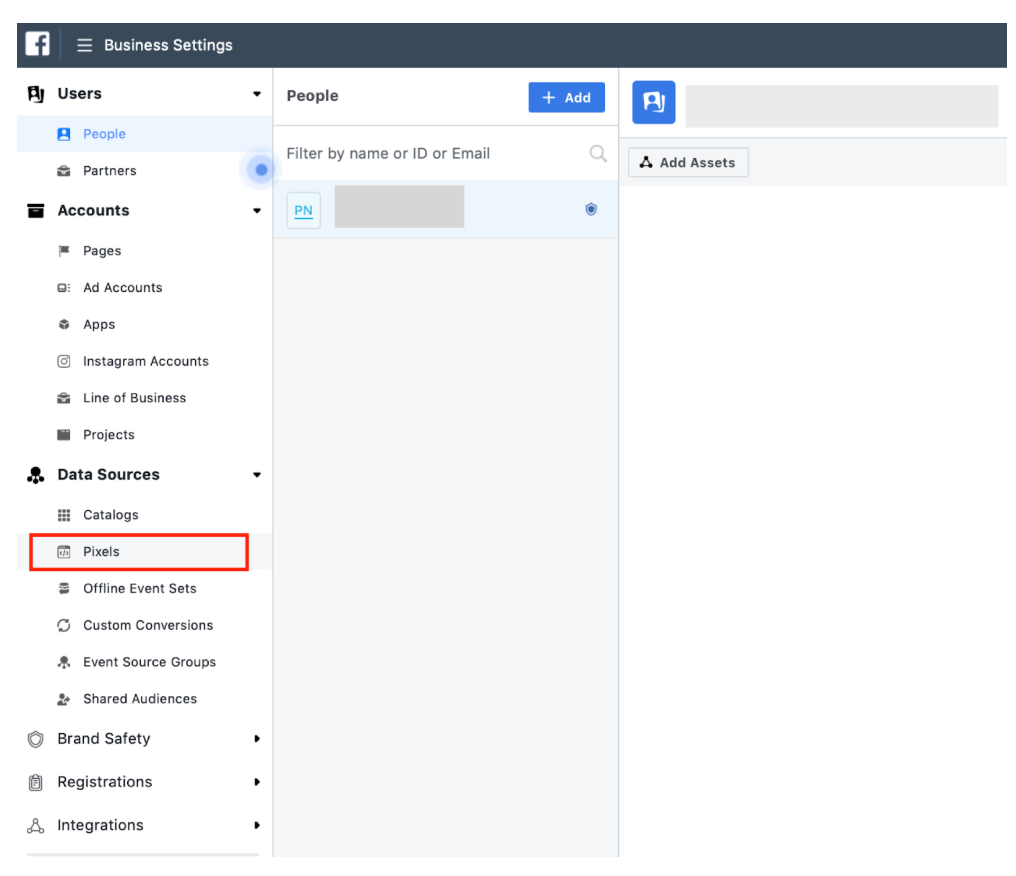Click the Catalogs grid icon
Screen dimensions: 1016x876
coord(64,515)
